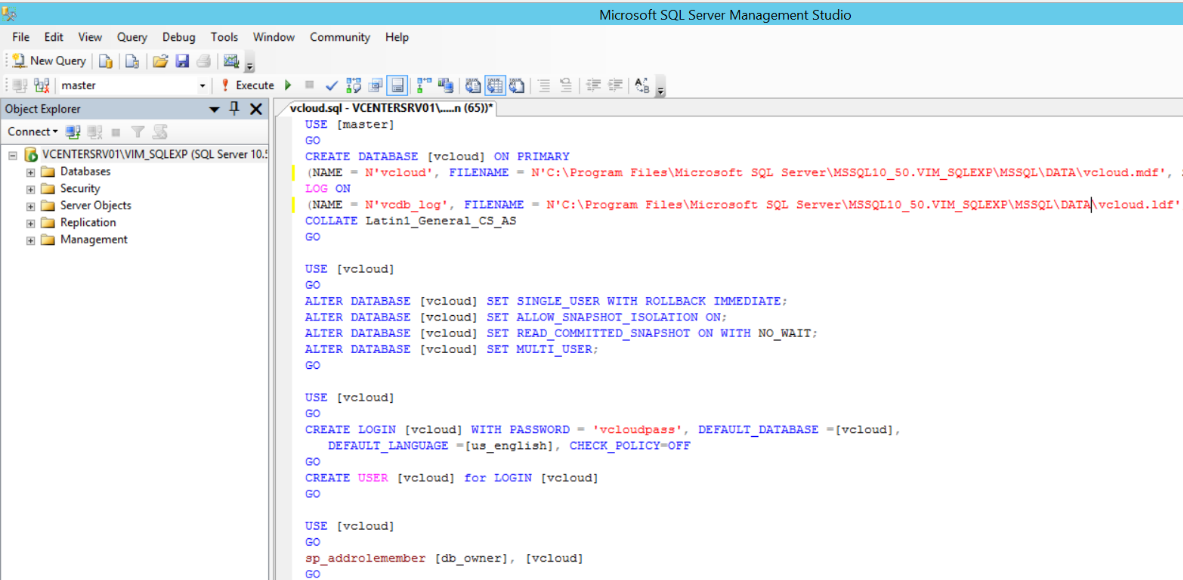Click the 'vcloudpass' password string in code
The image size is (1183, 580).
tap(638, 430)
